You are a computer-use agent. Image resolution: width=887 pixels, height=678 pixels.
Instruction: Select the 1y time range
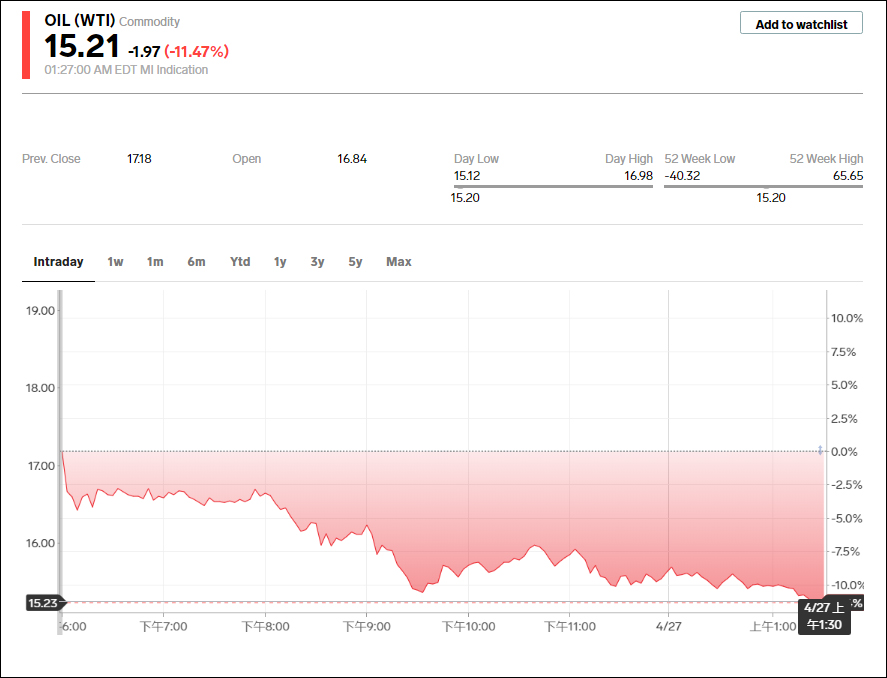point(280,262)
